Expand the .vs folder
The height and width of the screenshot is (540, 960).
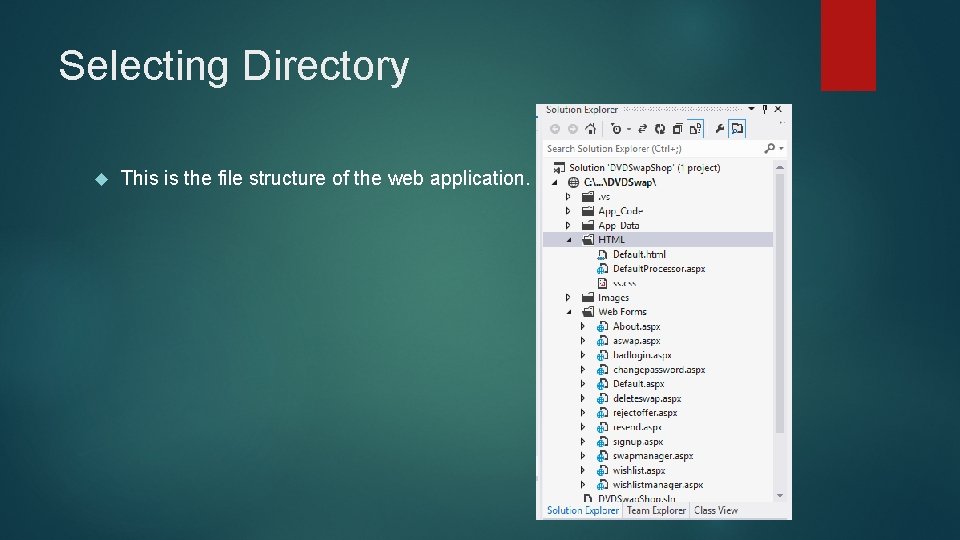click(x=568, y=197)
